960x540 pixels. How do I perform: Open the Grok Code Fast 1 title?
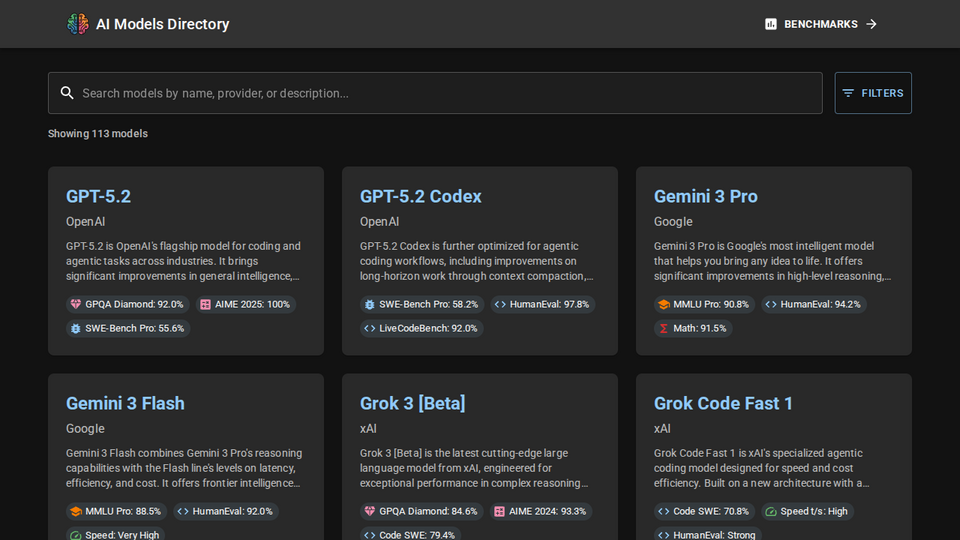pos(723,403)
